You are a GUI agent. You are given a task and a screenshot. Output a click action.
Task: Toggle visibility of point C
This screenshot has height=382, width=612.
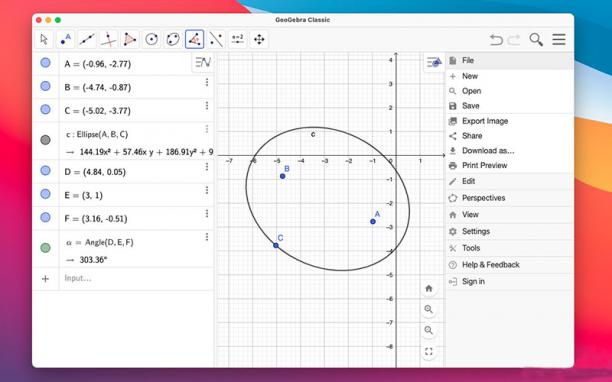click(x=45, y=109)
